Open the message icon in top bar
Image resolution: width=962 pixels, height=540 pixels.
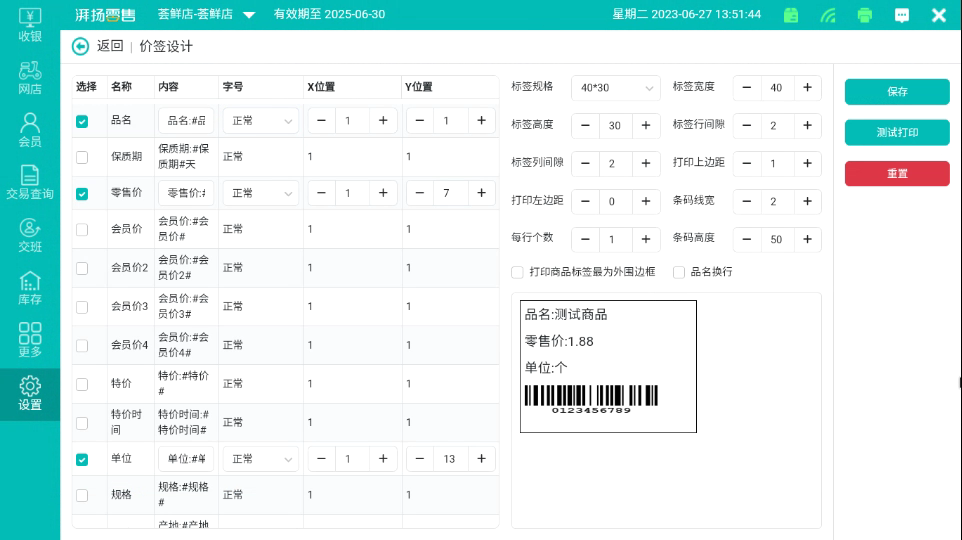(x=902, y=15)
